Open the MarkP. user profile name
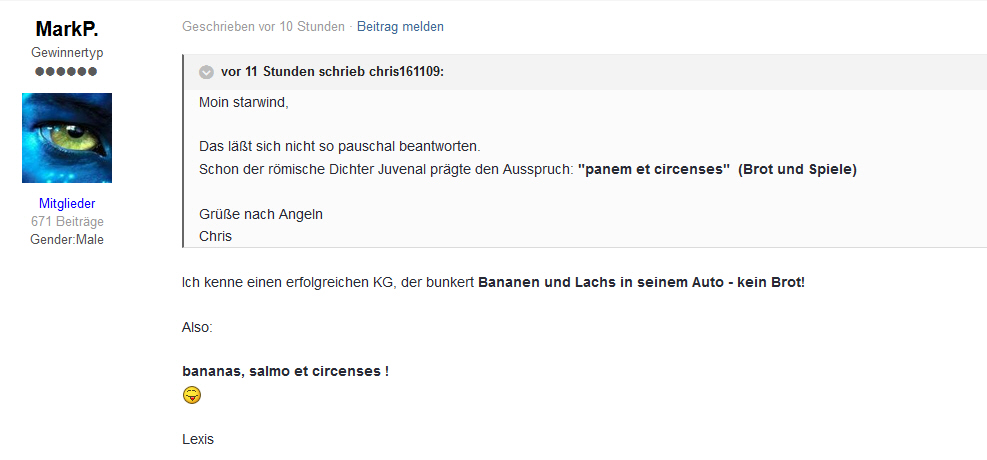Screen dimensions: 987x460 (67, 29)
